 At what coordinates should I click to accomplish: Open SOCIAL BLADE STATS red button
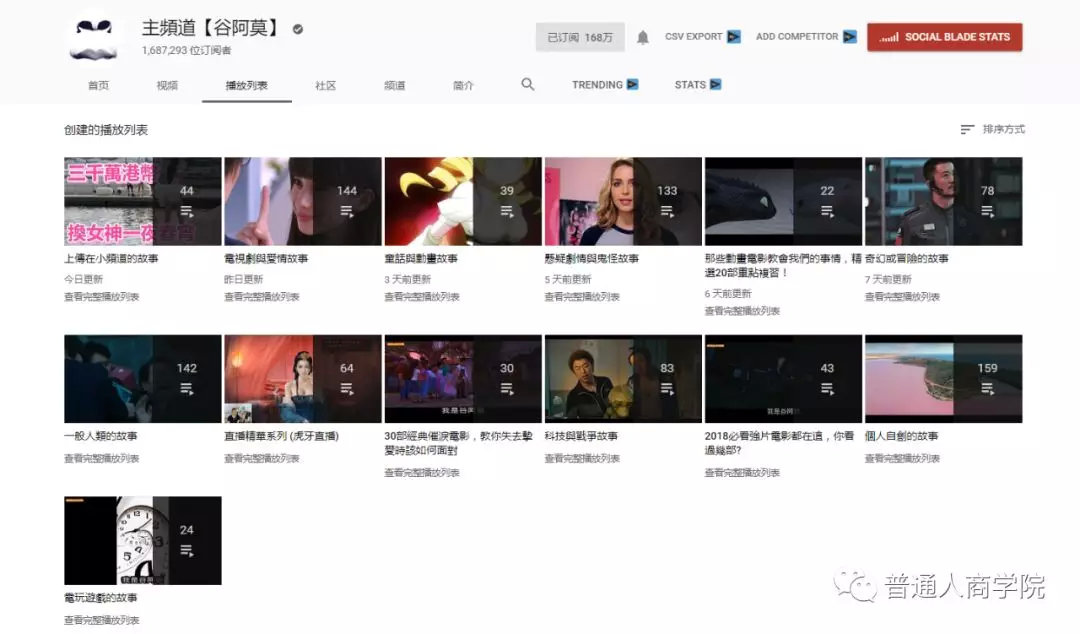(x=944, y=37)
